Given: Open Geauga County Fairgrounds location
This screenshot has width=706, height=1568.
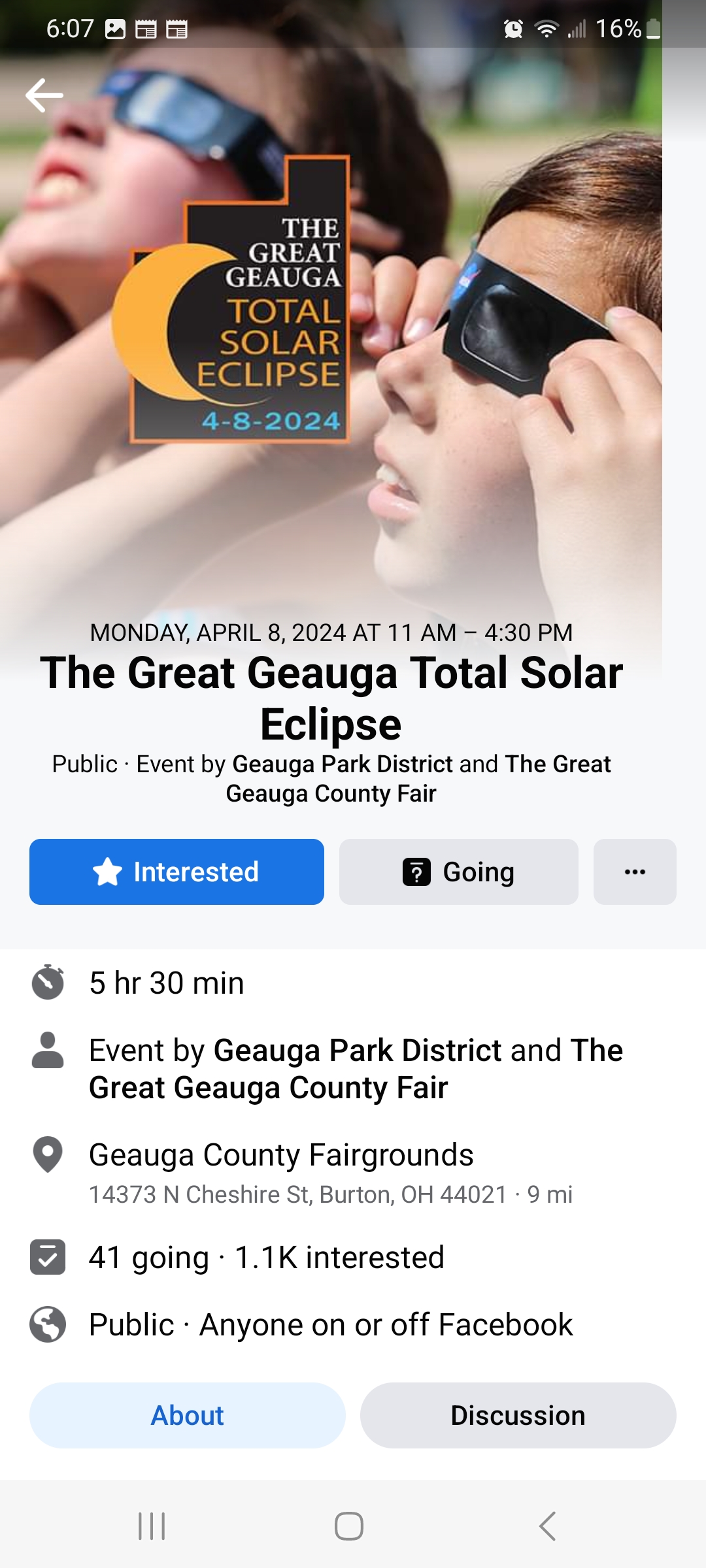Looking at the screenshot, I should [281, 1155].
